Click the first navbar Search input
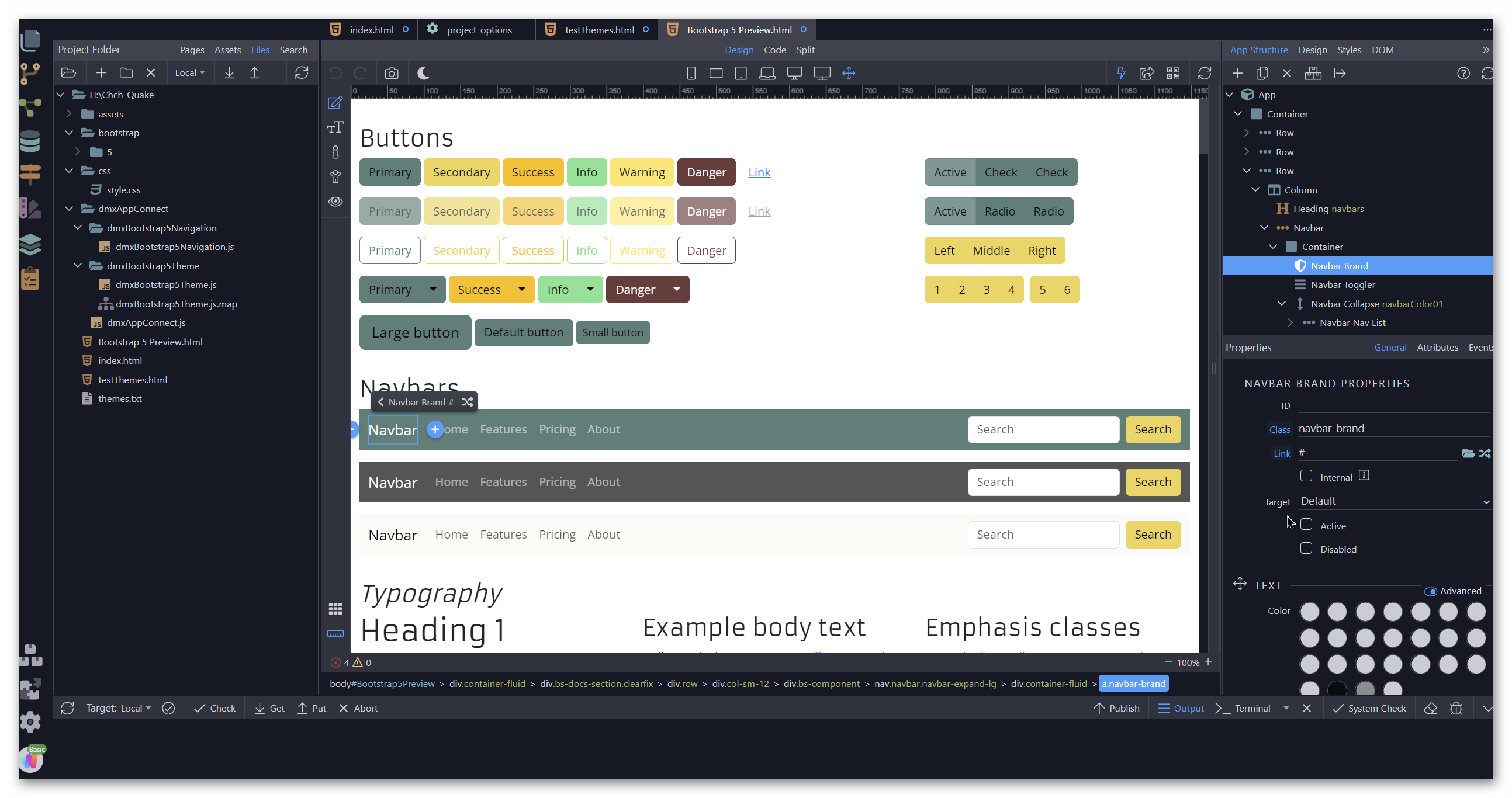This screenshot has width=1512, height=798. [1043, 429]
